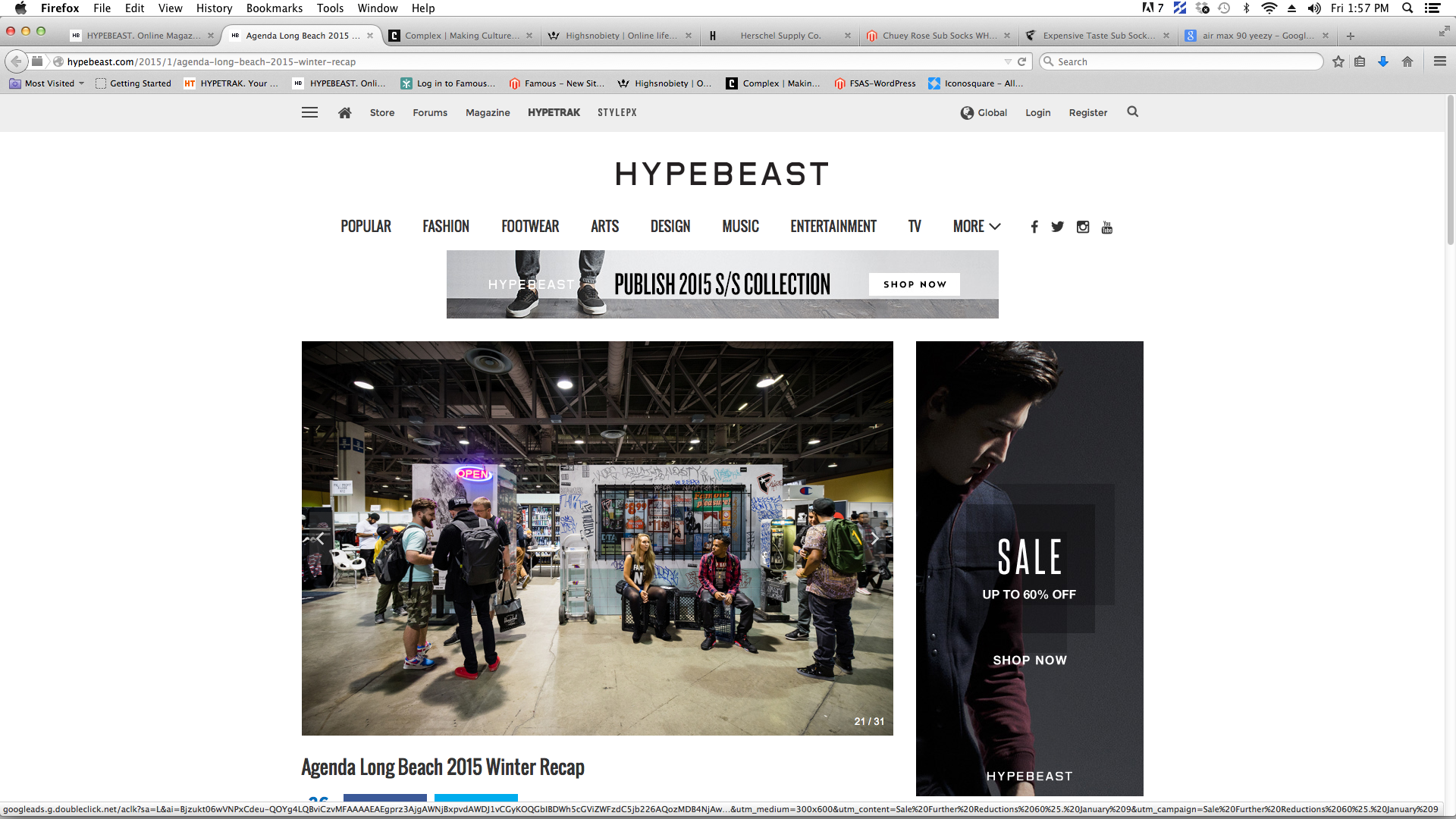
Task: Open the site search magnifier icon
Action: click(x=1132, y=111)
